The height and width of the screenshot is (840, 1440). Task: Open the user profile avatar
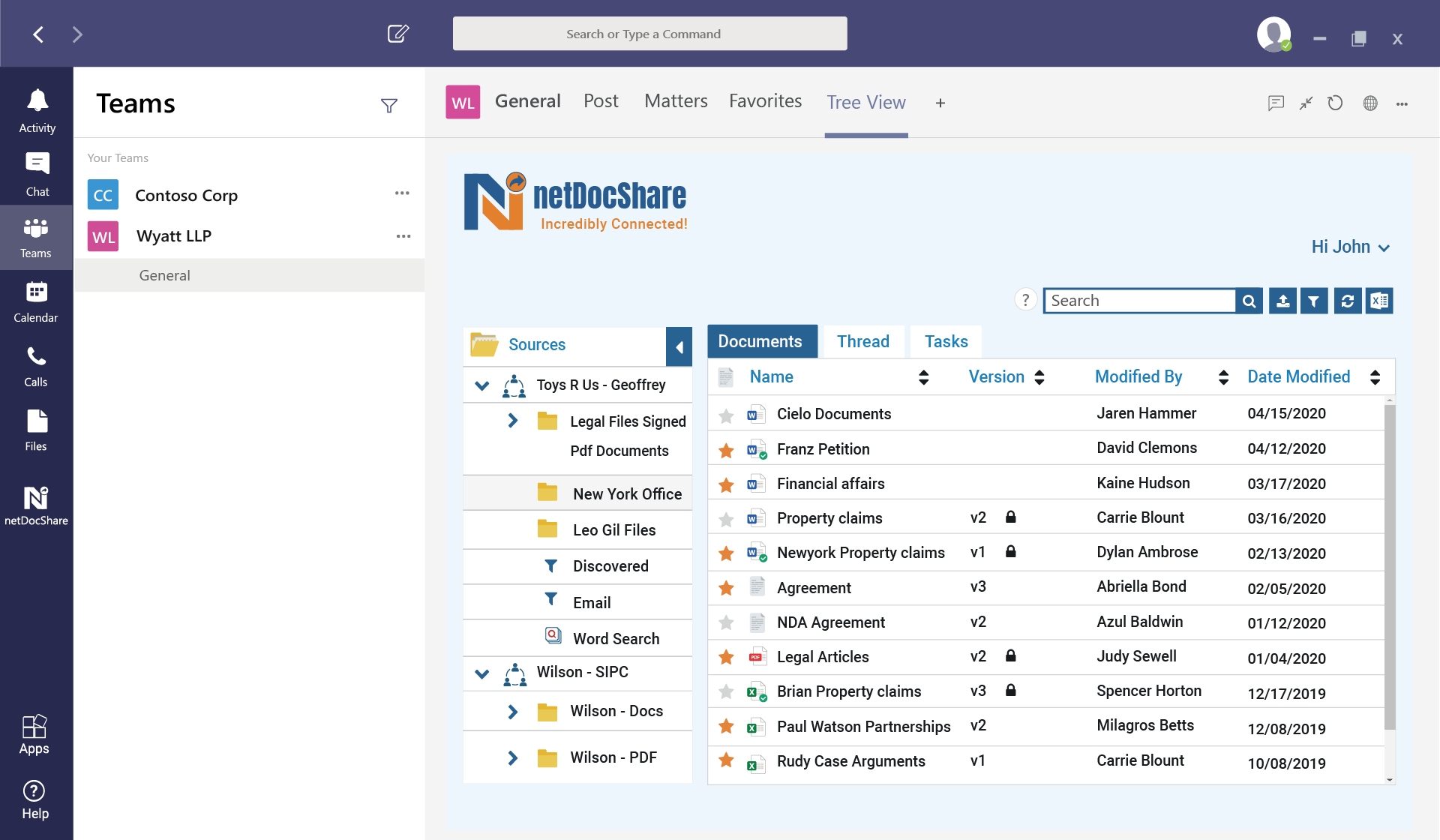[1274, 34]
